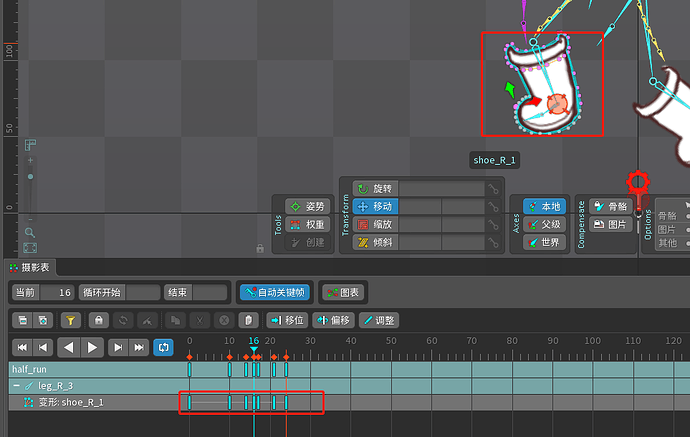Activate the 缩放 scale transform tool
690x437 pixels.
tap(375, 224)
